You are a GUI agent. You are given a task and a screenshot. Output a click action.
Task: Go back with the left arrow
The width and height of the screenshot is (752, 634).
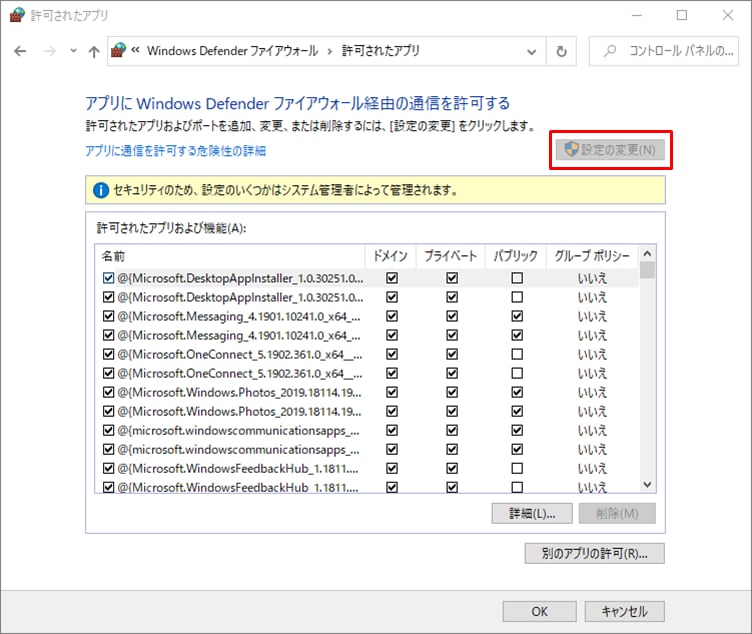[20, 51]
